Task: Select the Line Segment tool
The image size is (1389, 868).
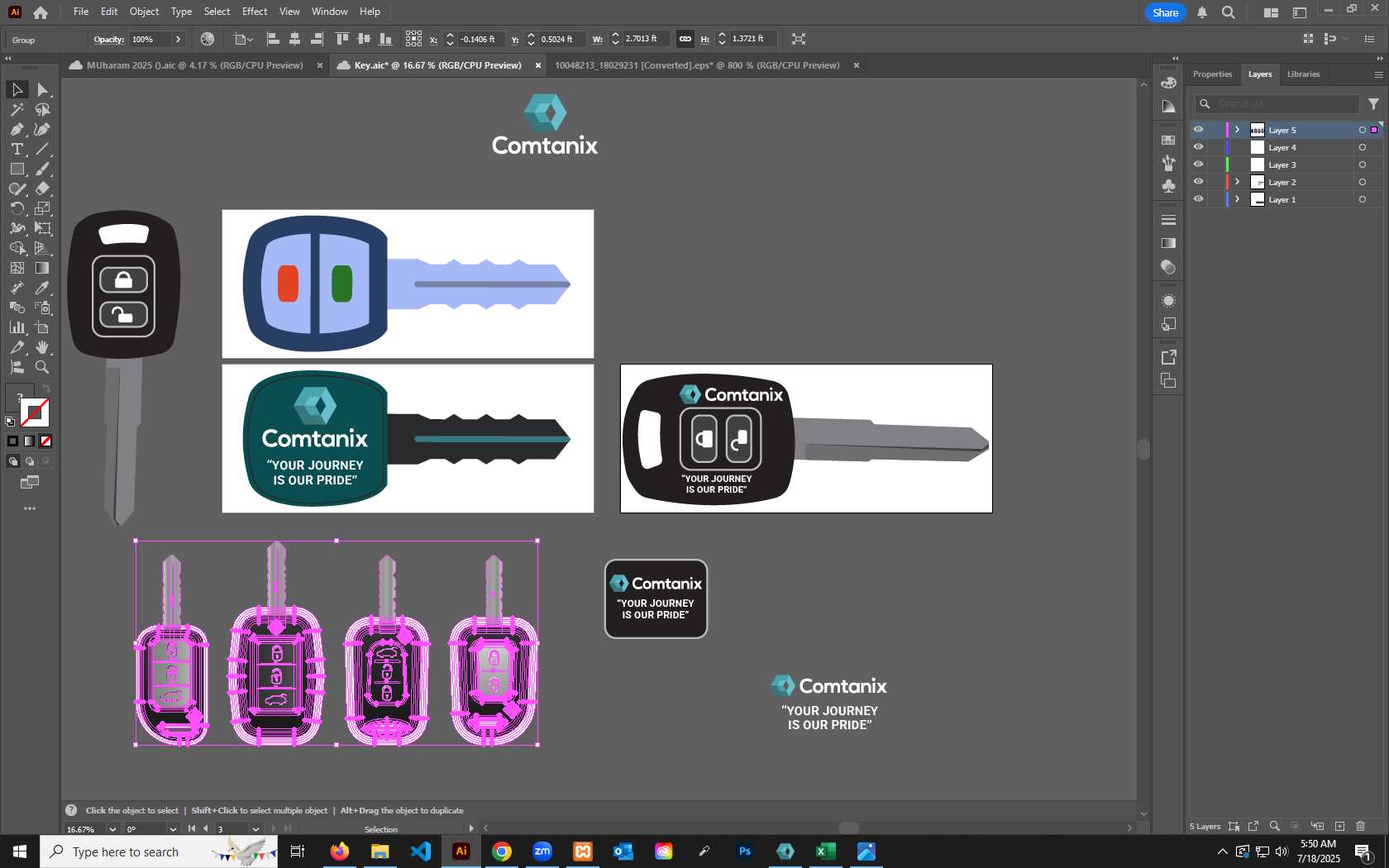Action: (43, 149)
